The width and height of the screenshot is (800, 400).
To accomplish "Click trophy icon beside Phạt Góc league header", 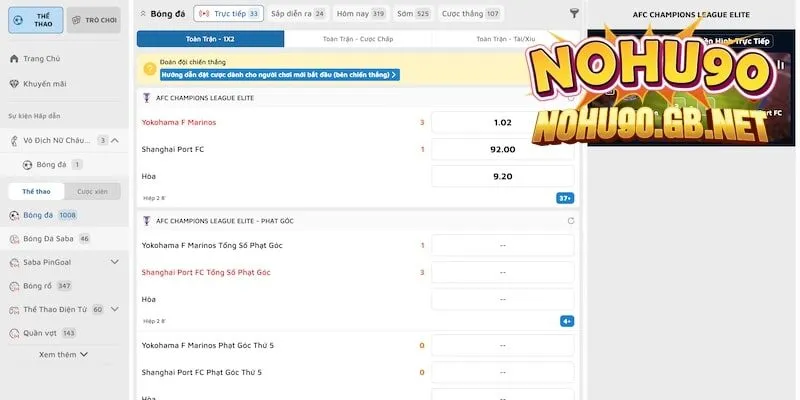I will coord(147,221).
